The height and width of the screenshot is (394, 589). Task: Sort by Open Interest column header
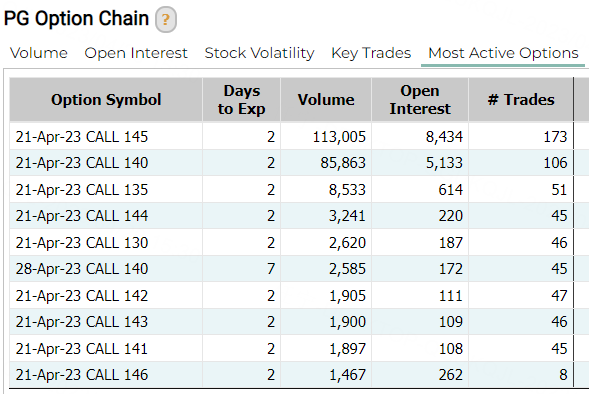pyautogui.click(x=420, y=100)
